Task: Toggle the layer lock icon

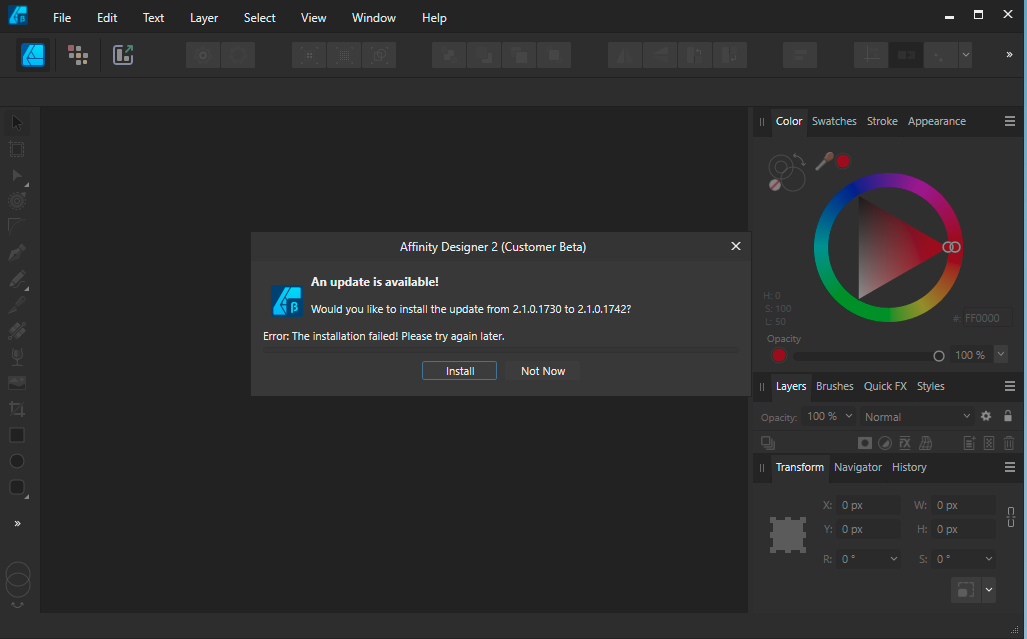Action: (x=1008, y=416)
